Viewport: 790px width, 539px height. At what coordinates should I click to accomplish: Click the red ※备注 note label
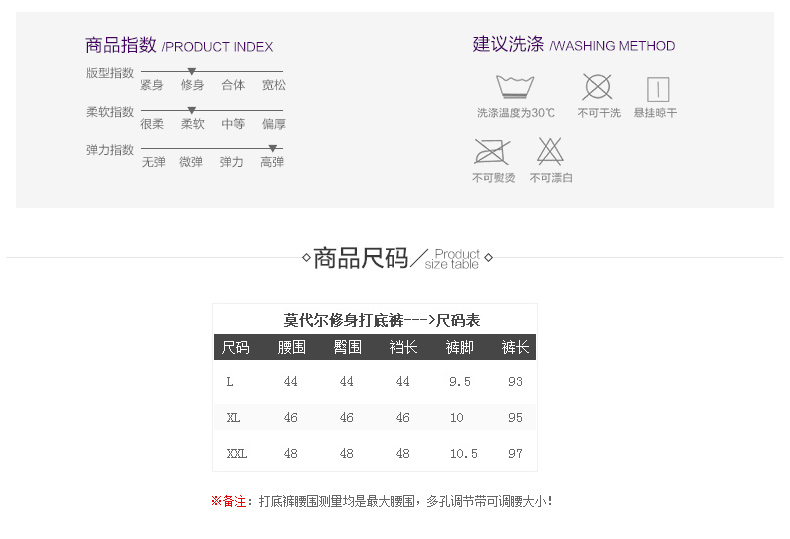coord(232,501)
